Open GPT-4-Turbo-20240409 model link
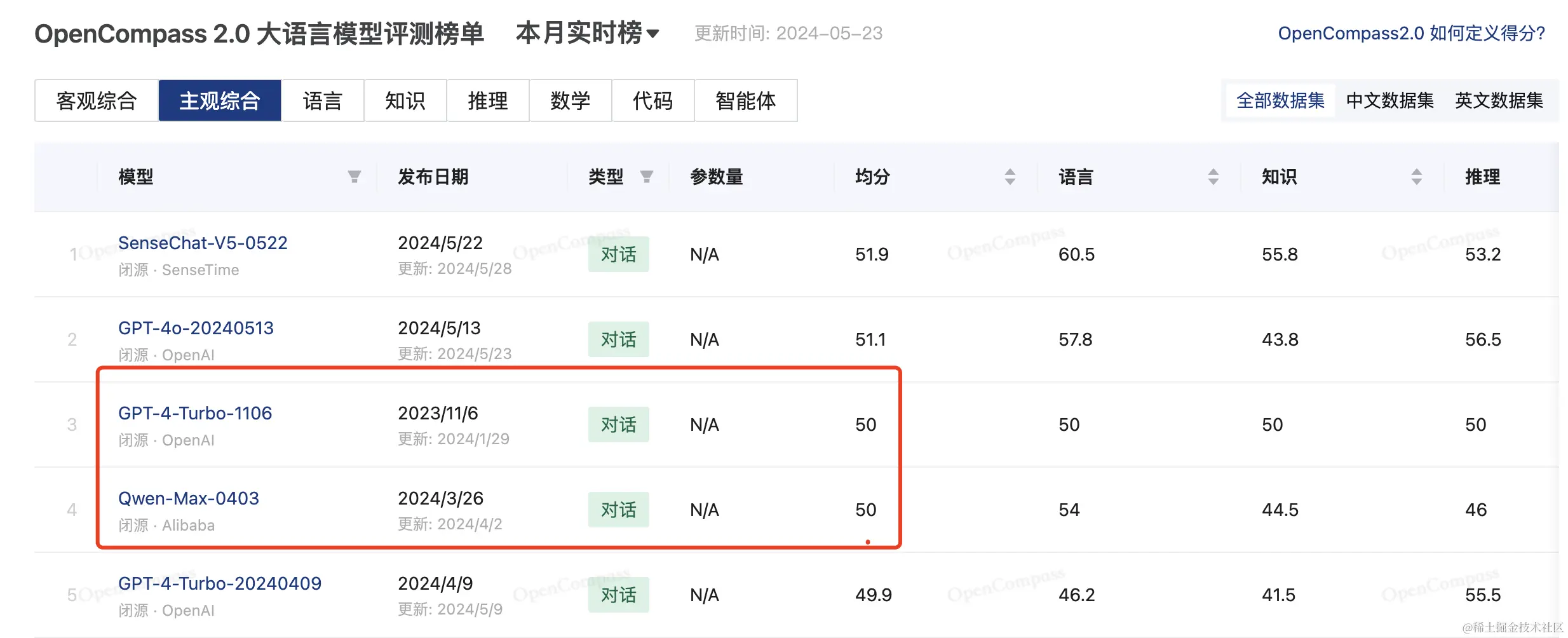The width and height of the screenshot is (1568, 638). coord(220,583)
